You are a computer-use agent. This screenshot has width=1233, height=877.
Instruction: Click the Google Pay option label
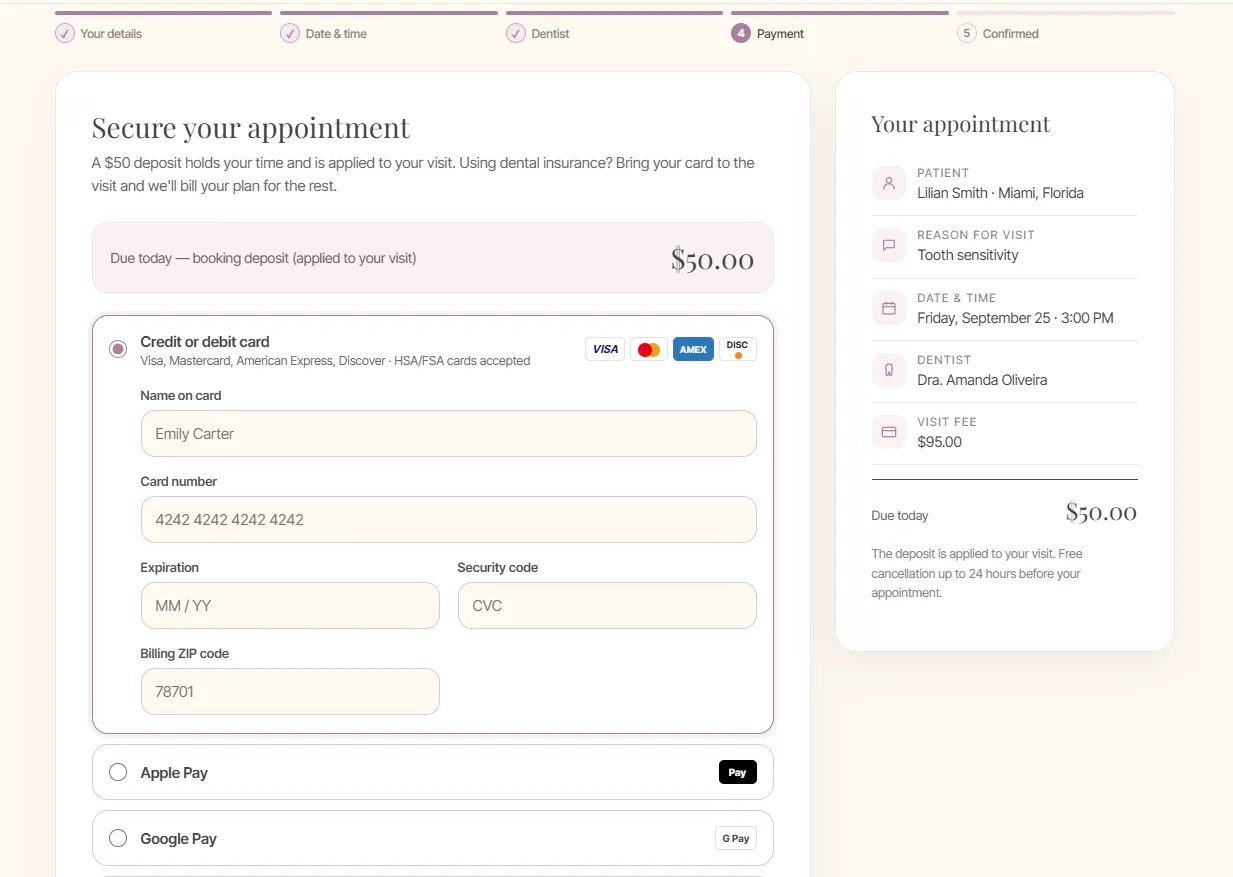point(178,838)
